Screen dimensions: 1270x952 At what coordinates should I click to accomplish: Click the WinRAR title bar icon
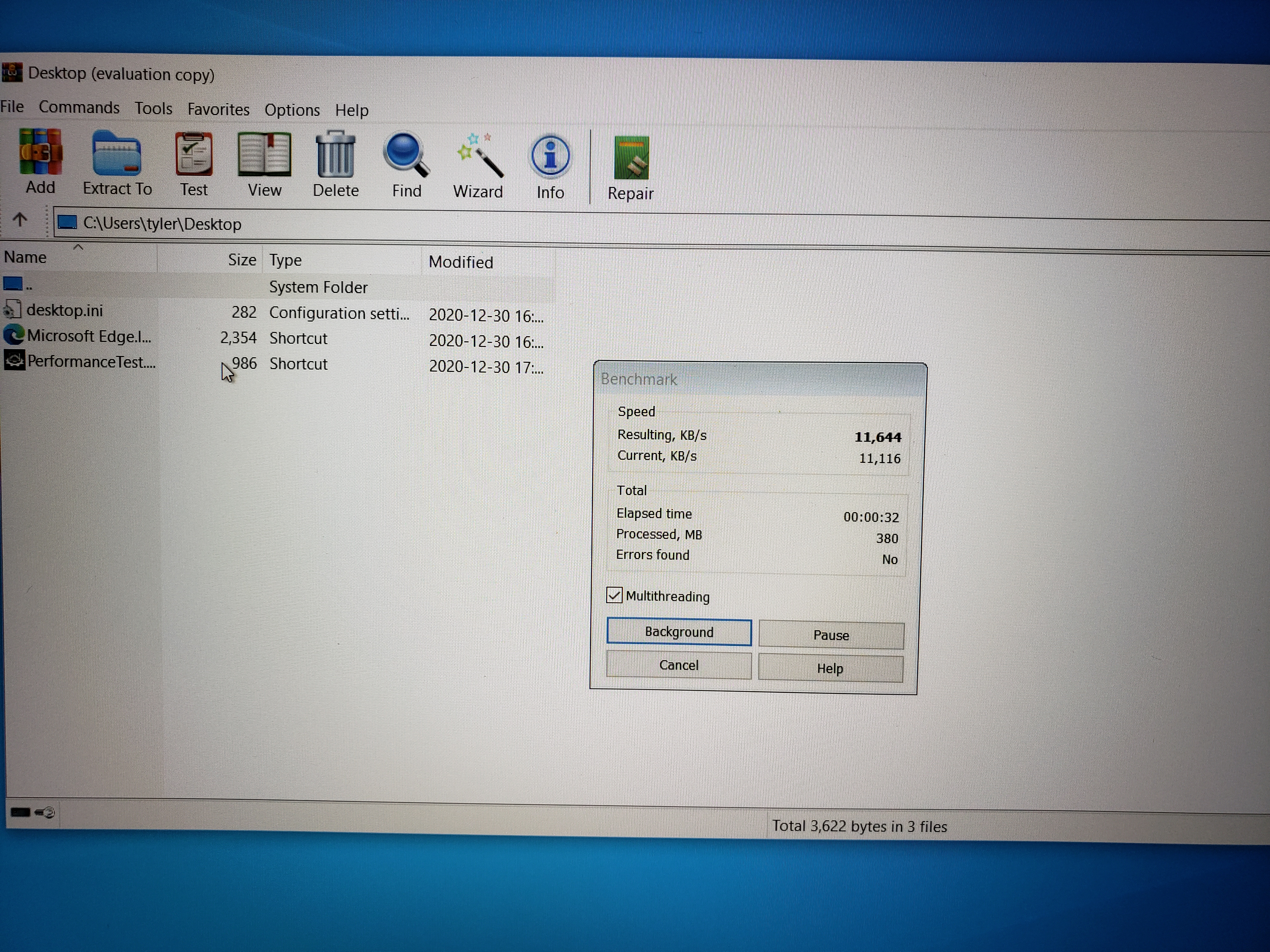pyautogui.click(x=11, y=72)
